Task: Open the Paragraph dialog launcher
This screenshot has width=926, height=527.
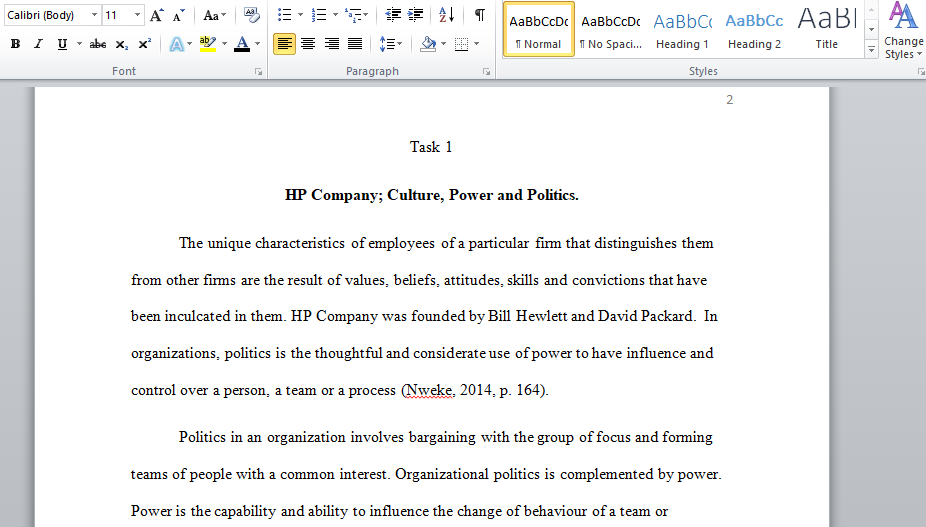Action: (486, 71)
